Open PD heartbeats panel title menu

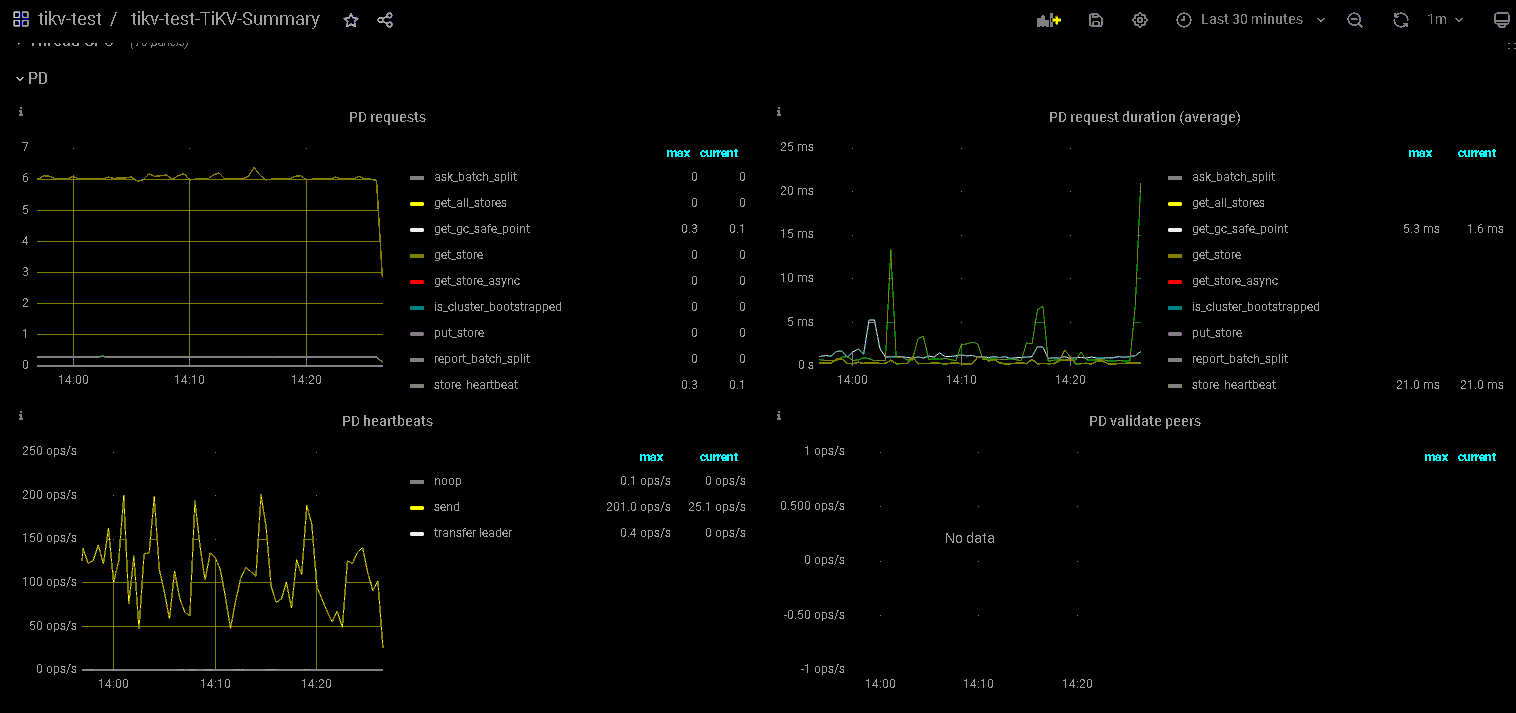(x=387, y=421)
